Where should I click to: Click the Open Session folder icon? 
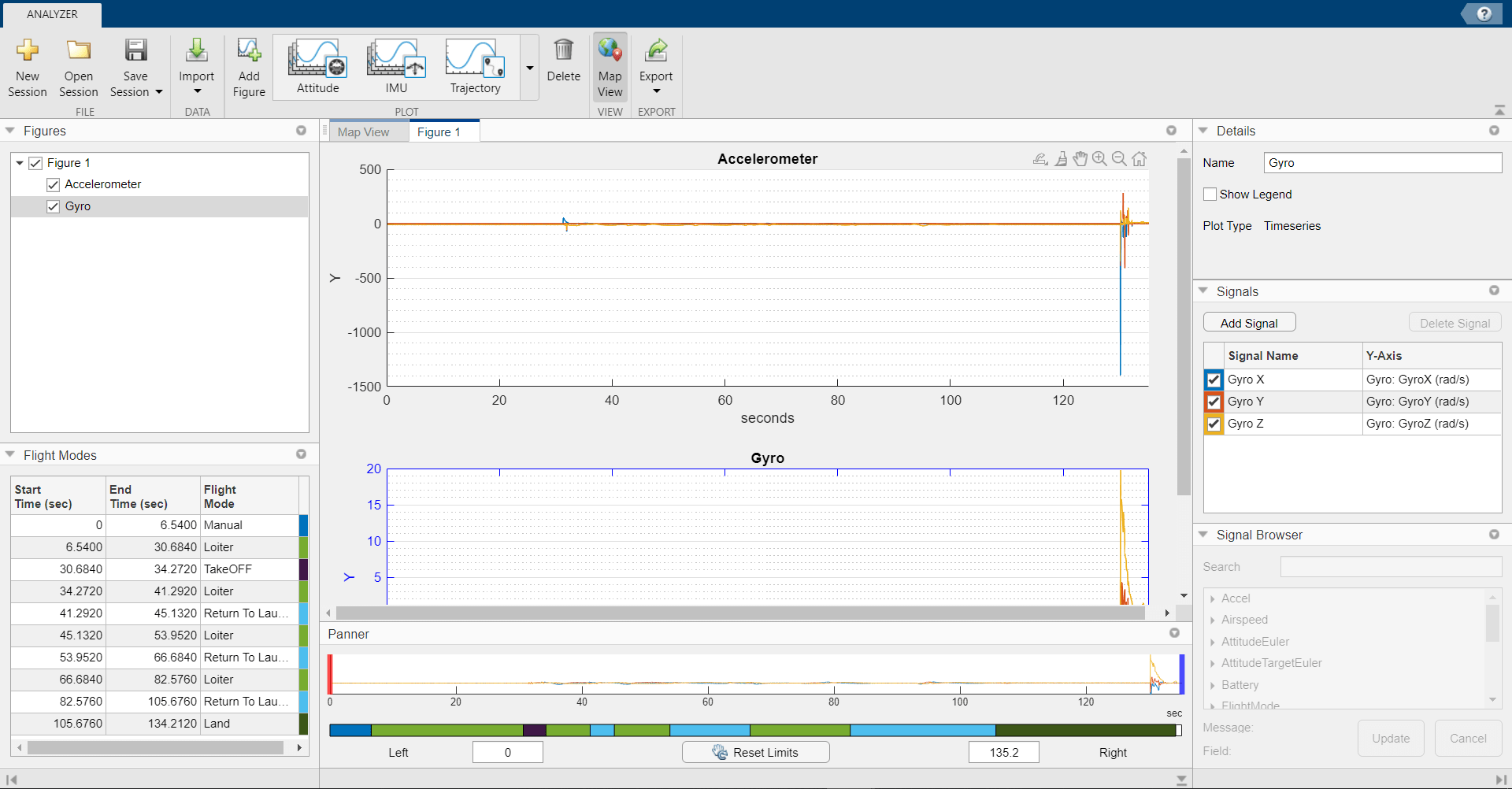click(x=79, y=51)
